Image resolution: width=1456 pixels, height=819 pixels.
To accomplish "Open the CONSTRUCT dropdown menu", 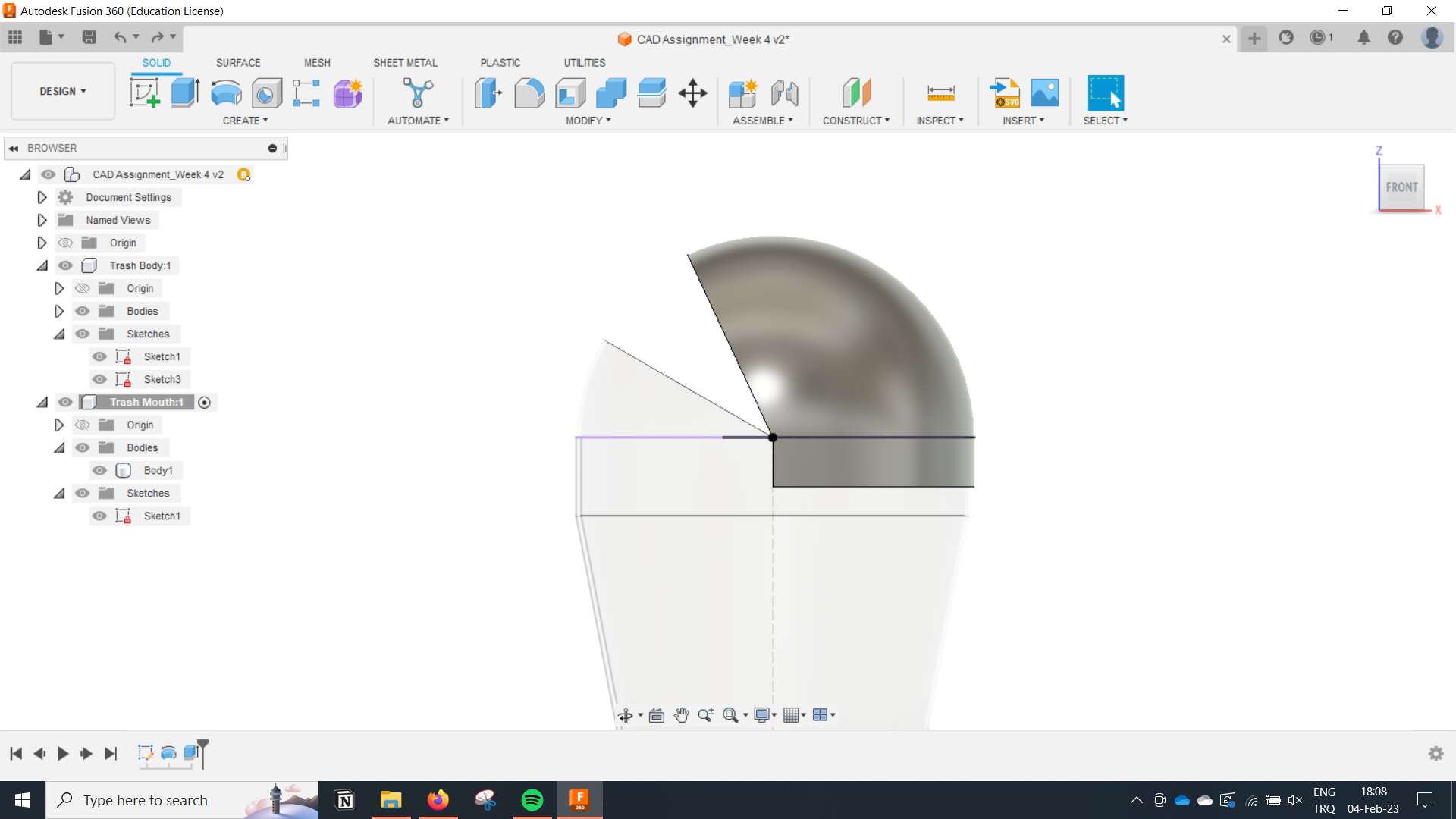I will (x=856, y=121).
